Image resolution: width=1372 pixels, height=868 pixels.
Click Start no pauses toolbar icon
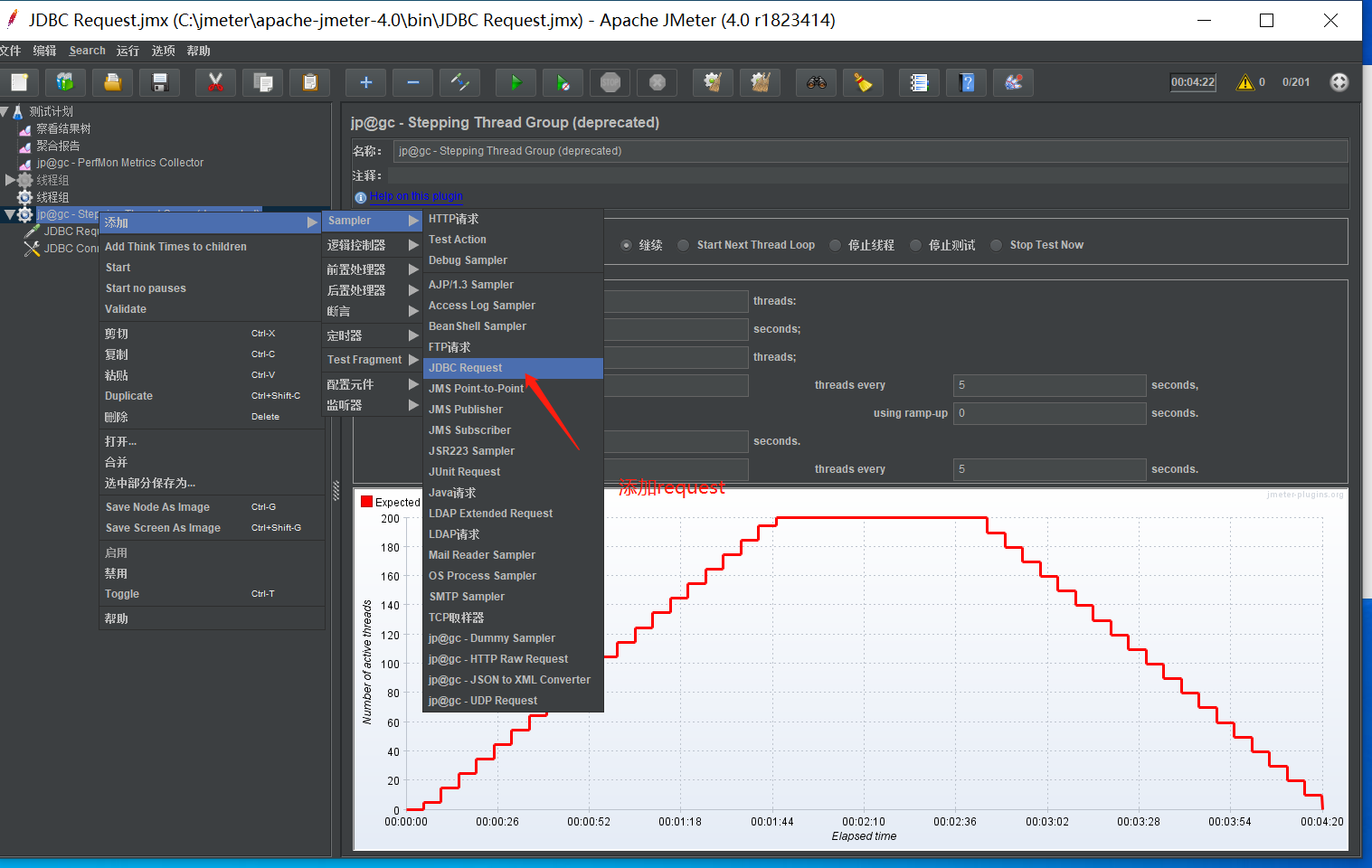(x=563, y=82)
